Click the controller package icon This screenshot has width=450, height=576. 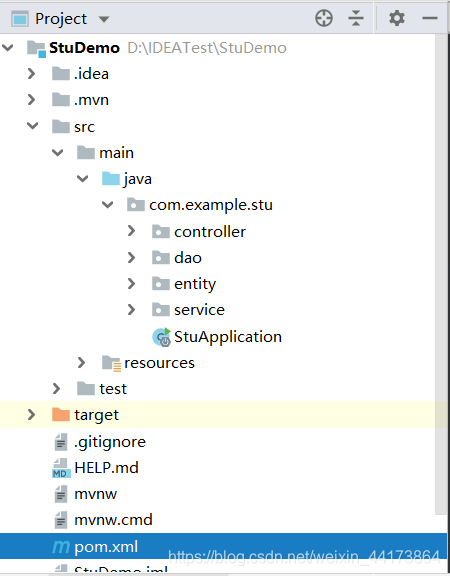(161, 231)
